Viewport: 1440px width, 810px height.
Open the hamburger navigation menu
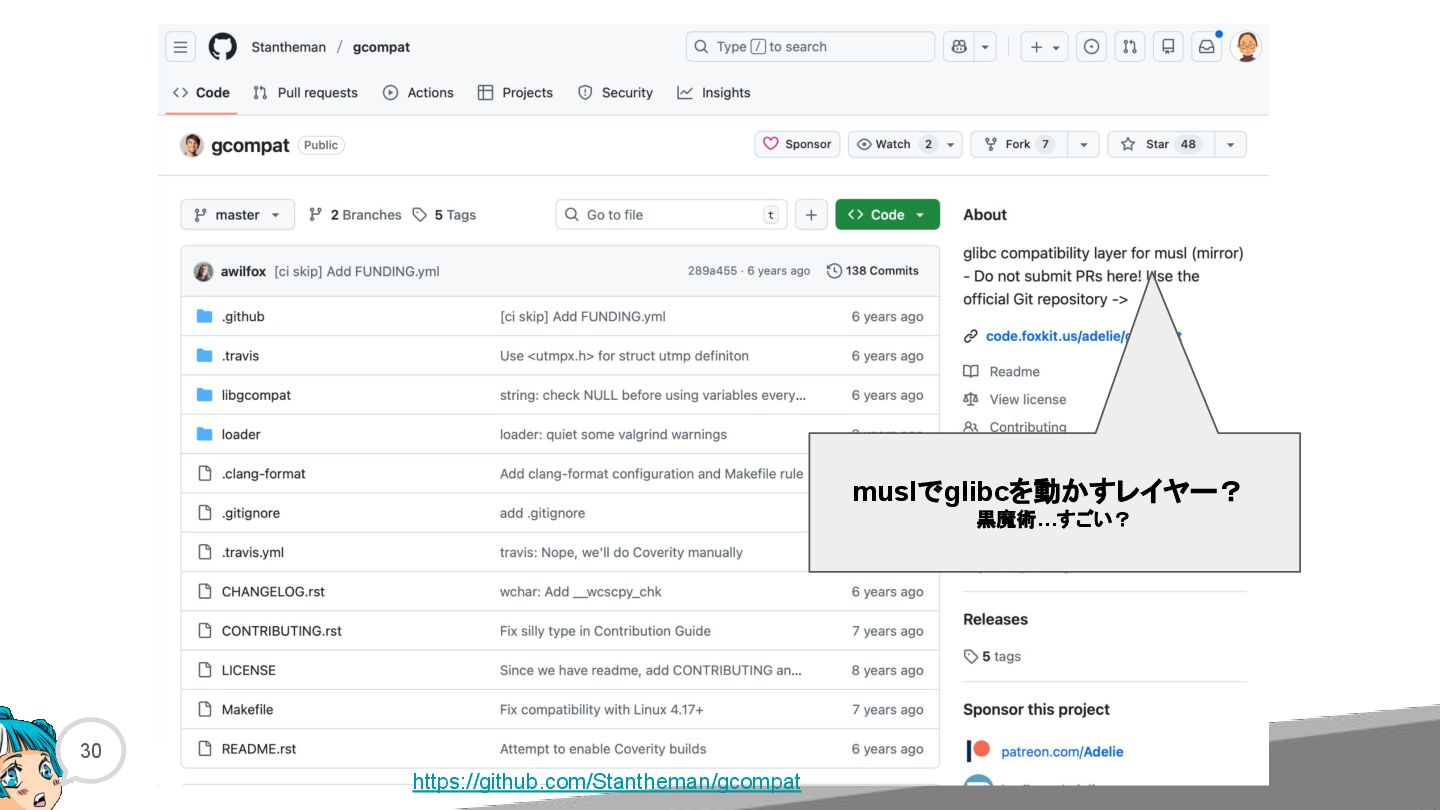pyautogui.click(x=180, y=47)
